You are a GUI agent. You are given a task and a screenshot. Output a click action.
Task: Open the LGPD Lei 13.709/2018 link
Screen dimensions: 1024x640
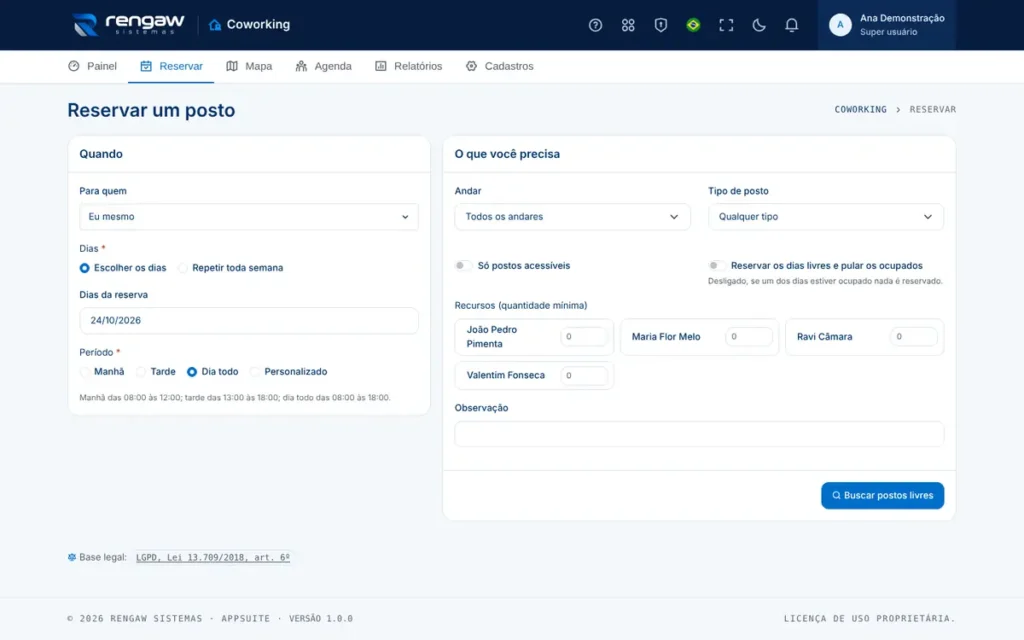coord(213,557)
